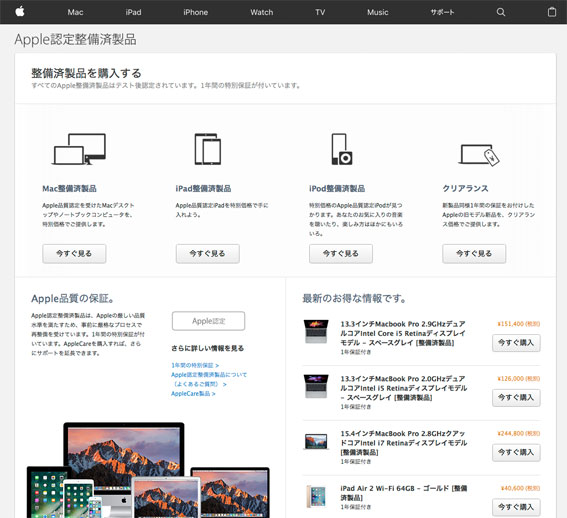Screen dimensions: 567x518
Task: Open the TV menu item
Action: pos(320,12)
